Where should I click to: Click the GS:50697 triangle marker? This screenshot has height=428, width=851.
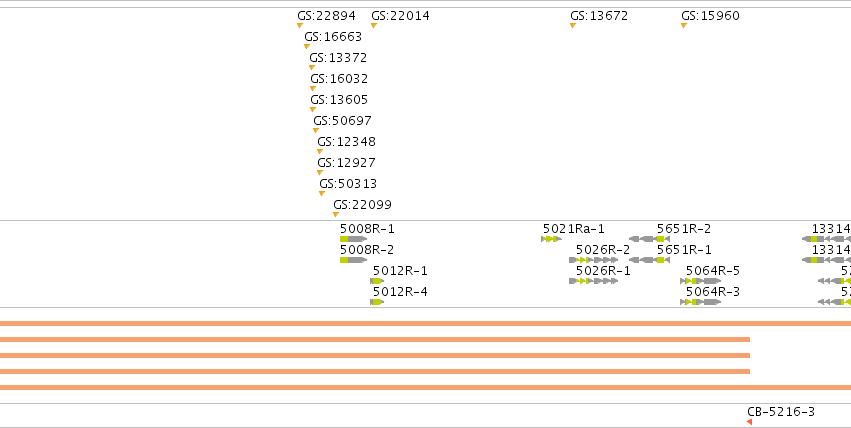pyautogui.click(x=315, y=131)
